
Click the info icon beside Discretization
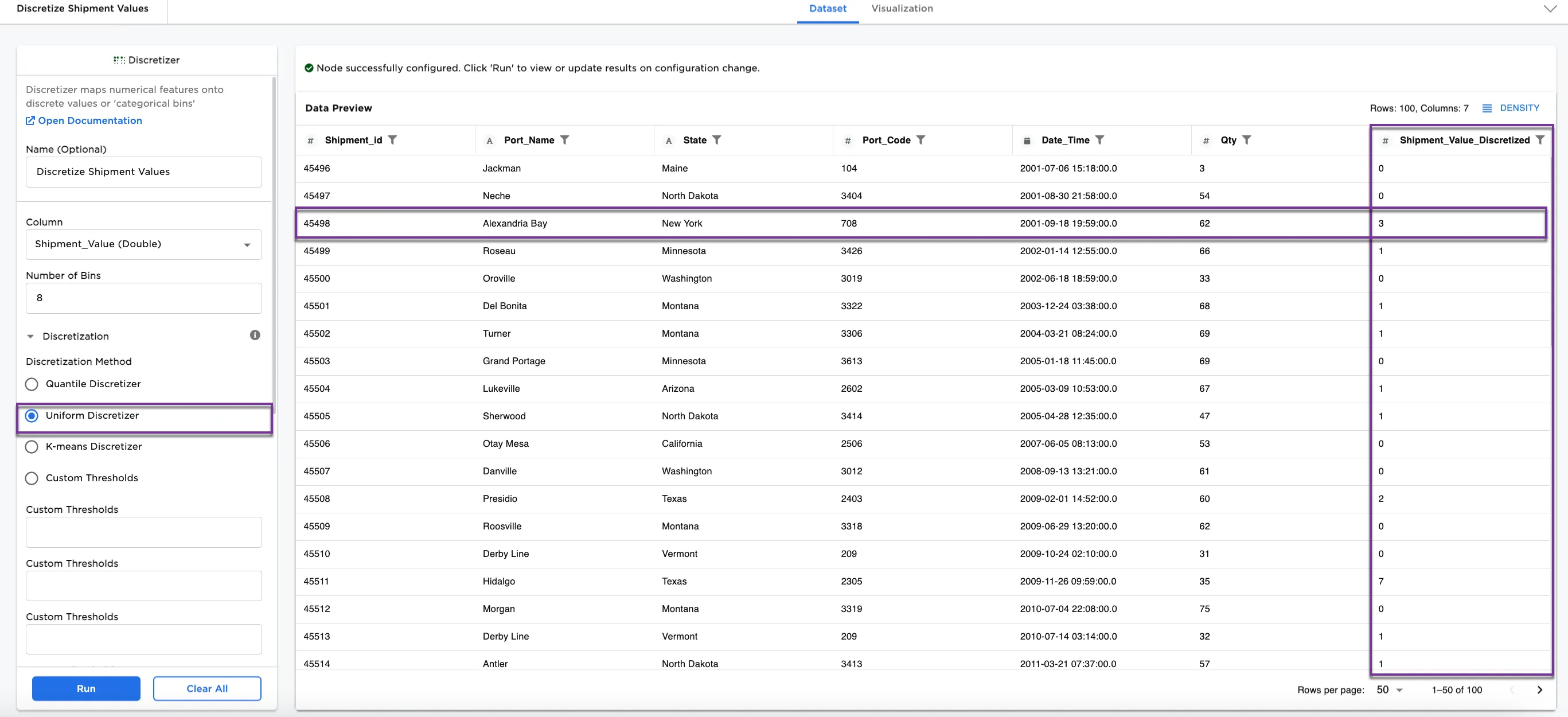click(x=255, y=336)
